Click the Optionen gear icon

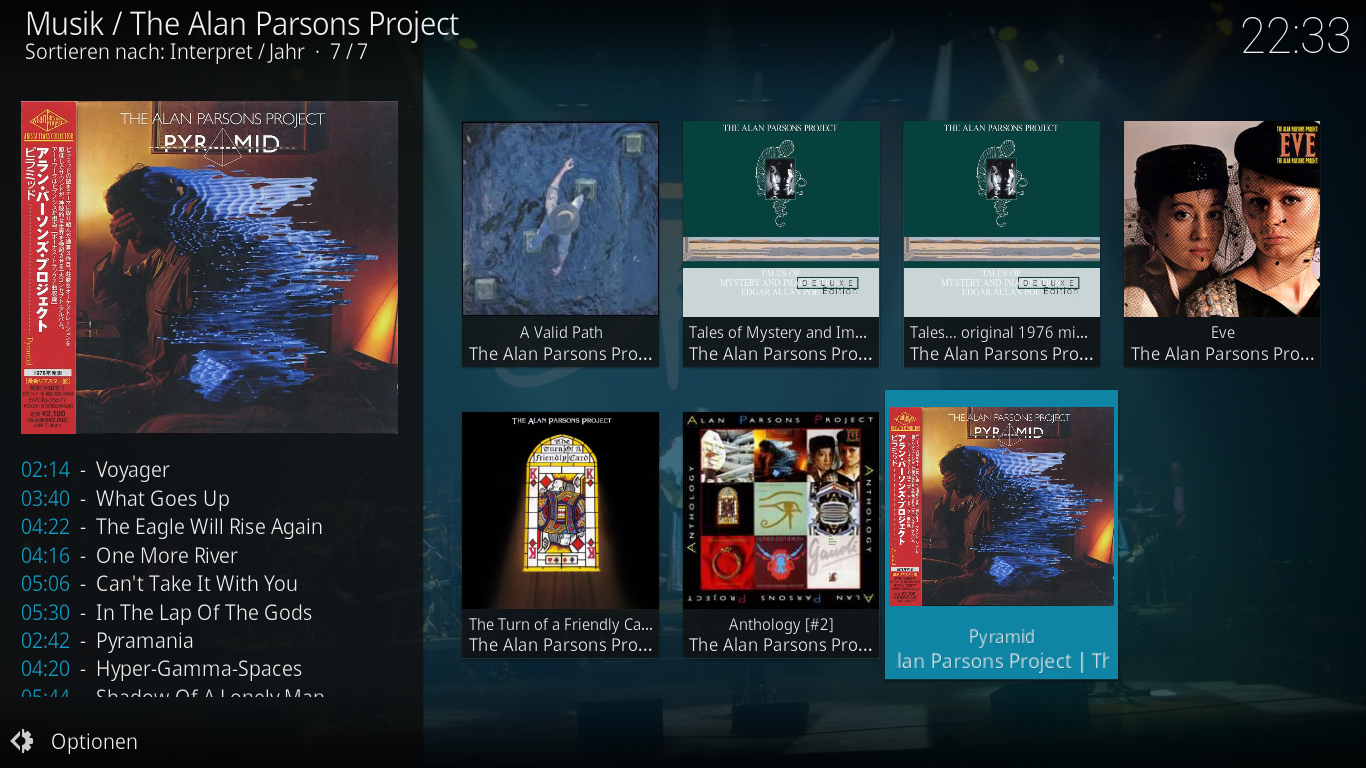[22, 741]
